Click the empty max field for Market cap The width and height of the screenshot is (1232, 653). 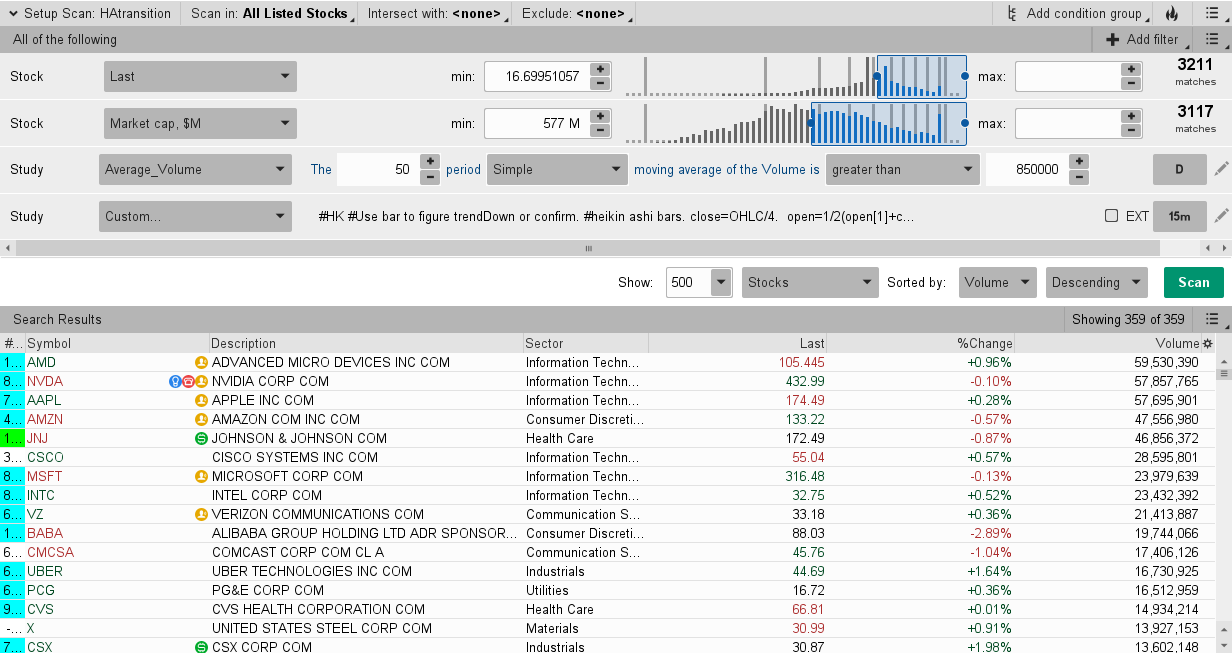[1068, 123]
